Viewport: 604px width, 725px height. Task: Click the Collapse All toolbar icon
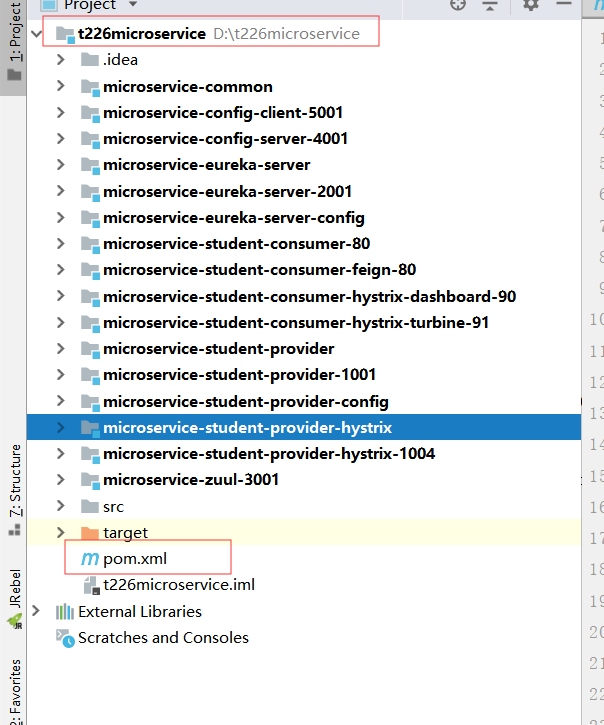point(490,5)
